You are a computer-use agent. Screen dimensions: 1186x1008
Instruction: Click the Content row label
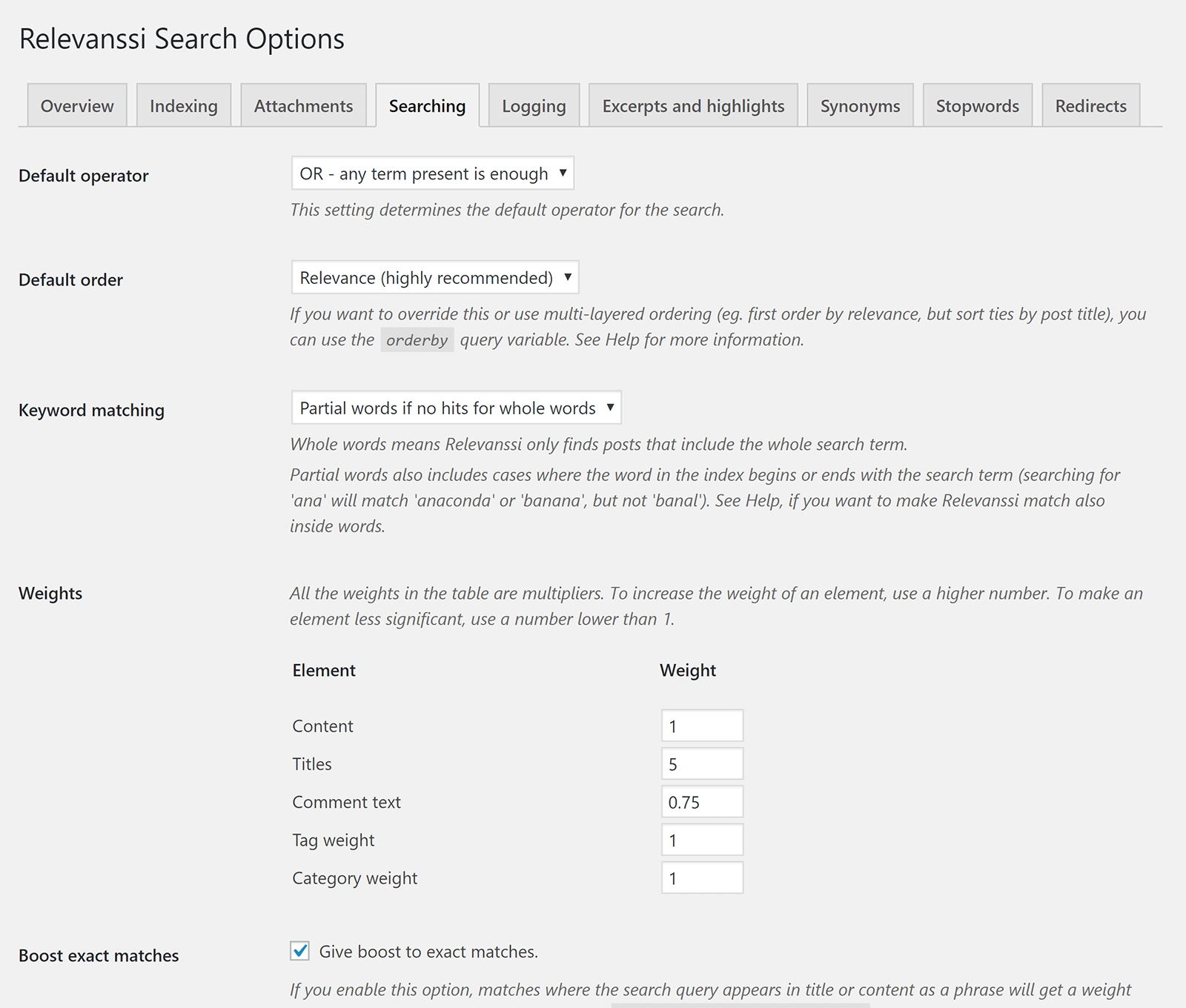click(x=322, y=726)
